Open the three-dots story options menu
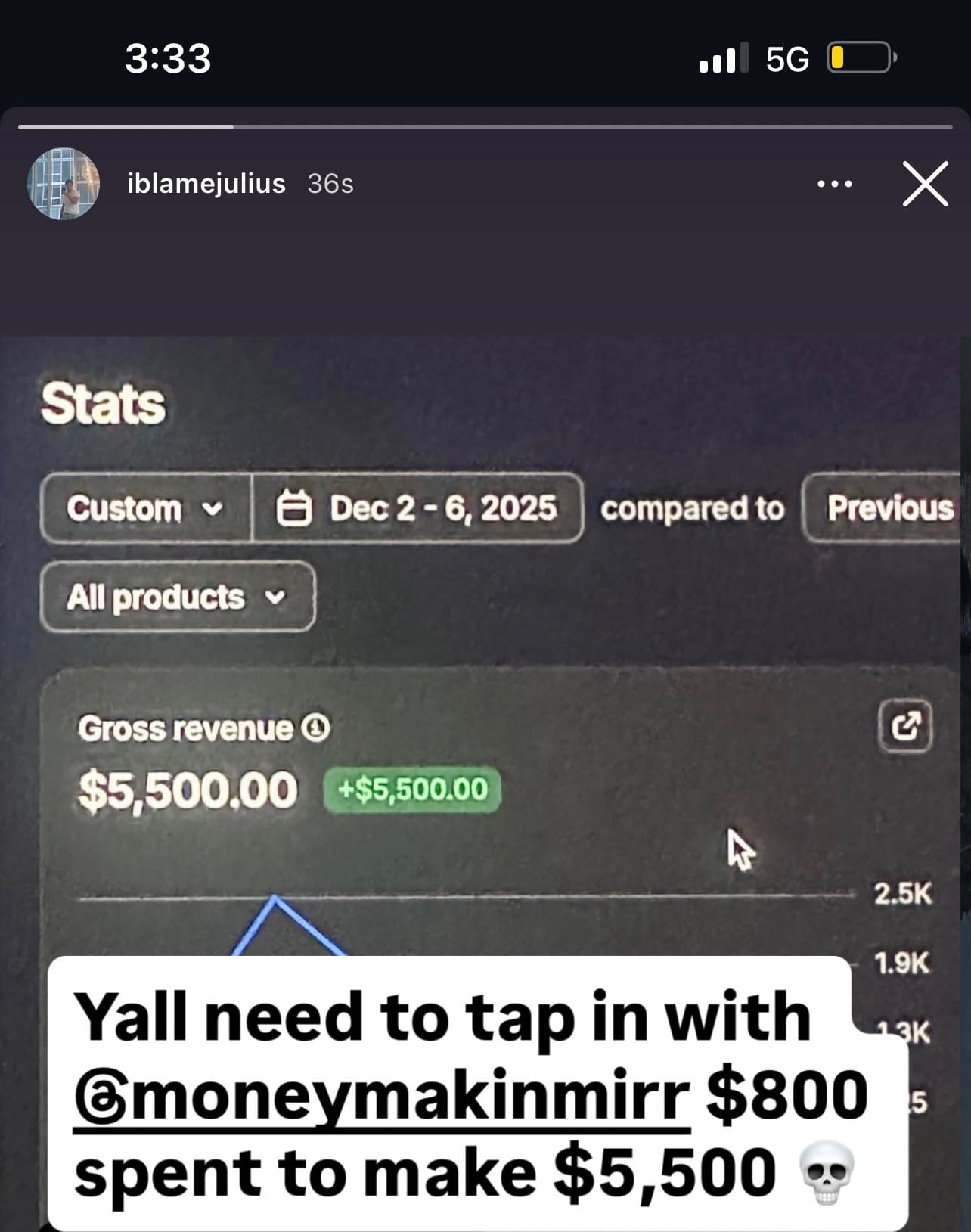Image resolution: width=971 pixels, height=1232 pixels. pos(835,184)
